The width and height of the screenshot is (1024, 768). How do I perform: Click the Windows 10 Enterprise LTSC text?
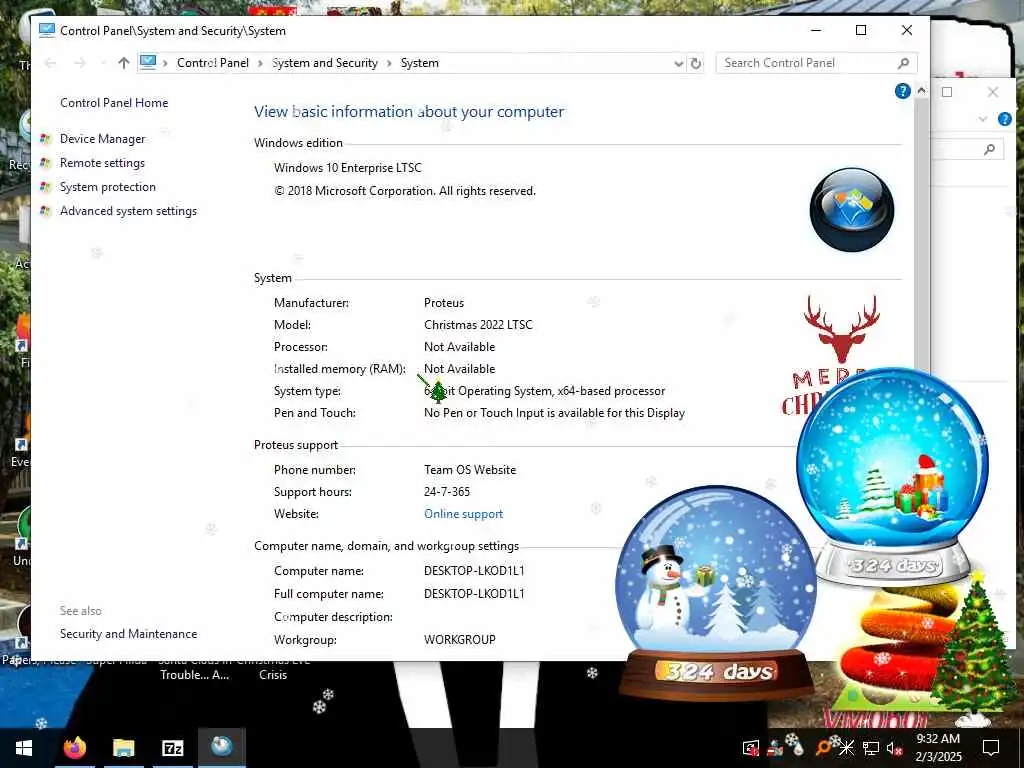coord(347,168)
